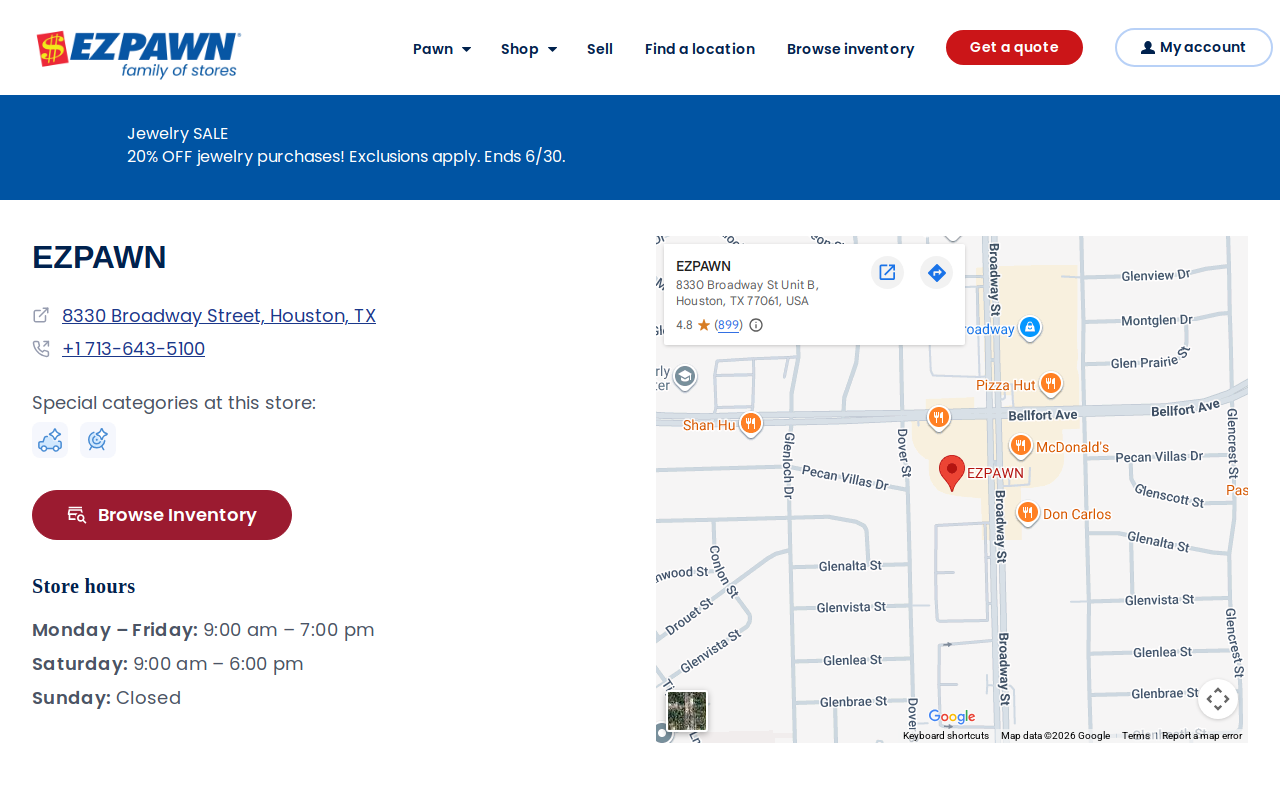Click the school marker on the map's left edge
Image resolution: width=1280 pixels, height=800 pixels.
point(685,377)
